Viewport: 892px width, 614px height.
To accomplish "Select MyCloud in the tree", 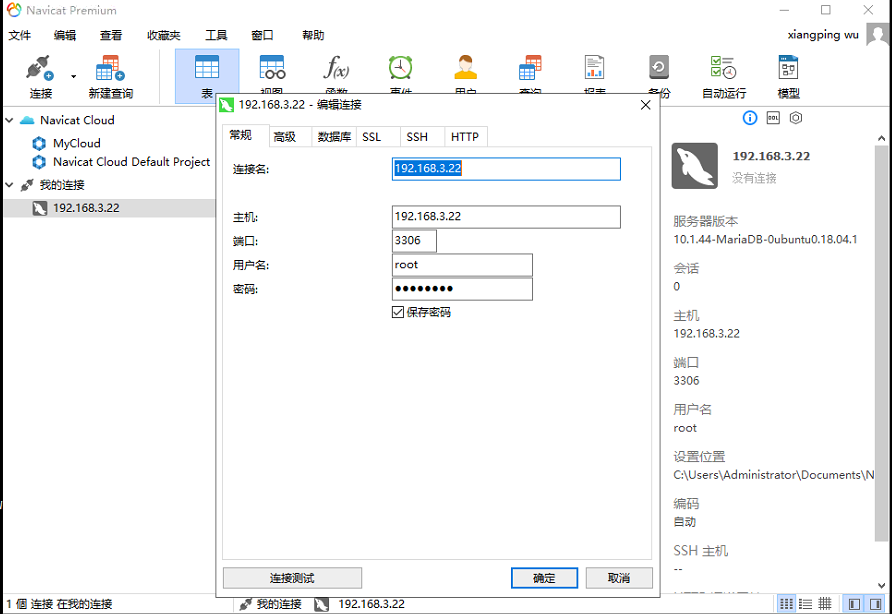I will (x=76, y=143).
